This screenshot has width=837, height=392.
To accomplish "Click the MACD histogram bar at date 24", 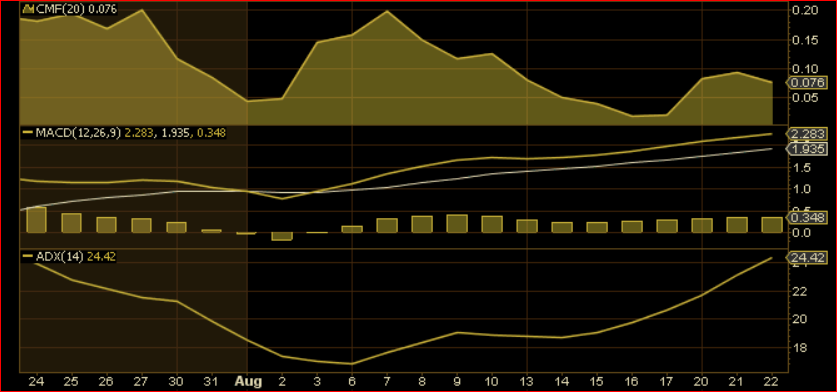I will point(36,219).
